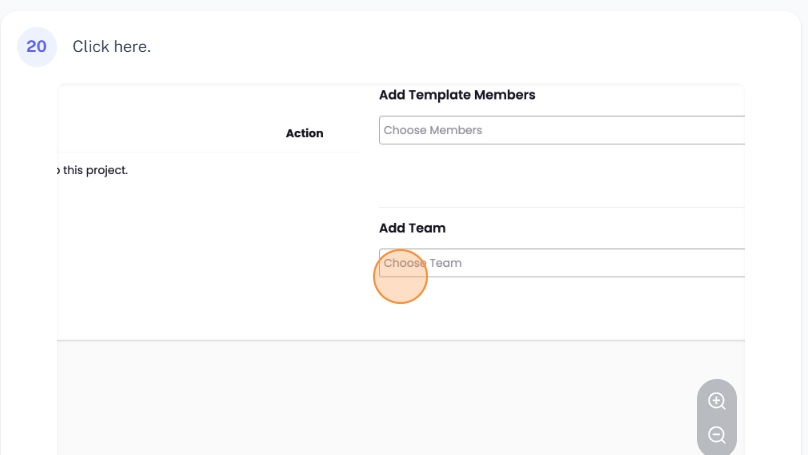Click the Action column header

[x=304, y=133]
